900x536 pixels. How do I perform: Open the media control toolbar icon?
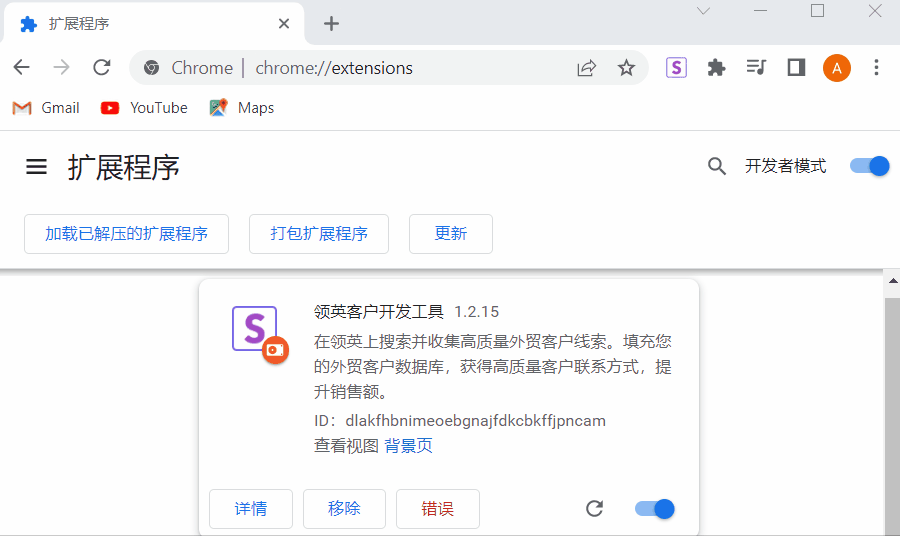pos(756,68)
